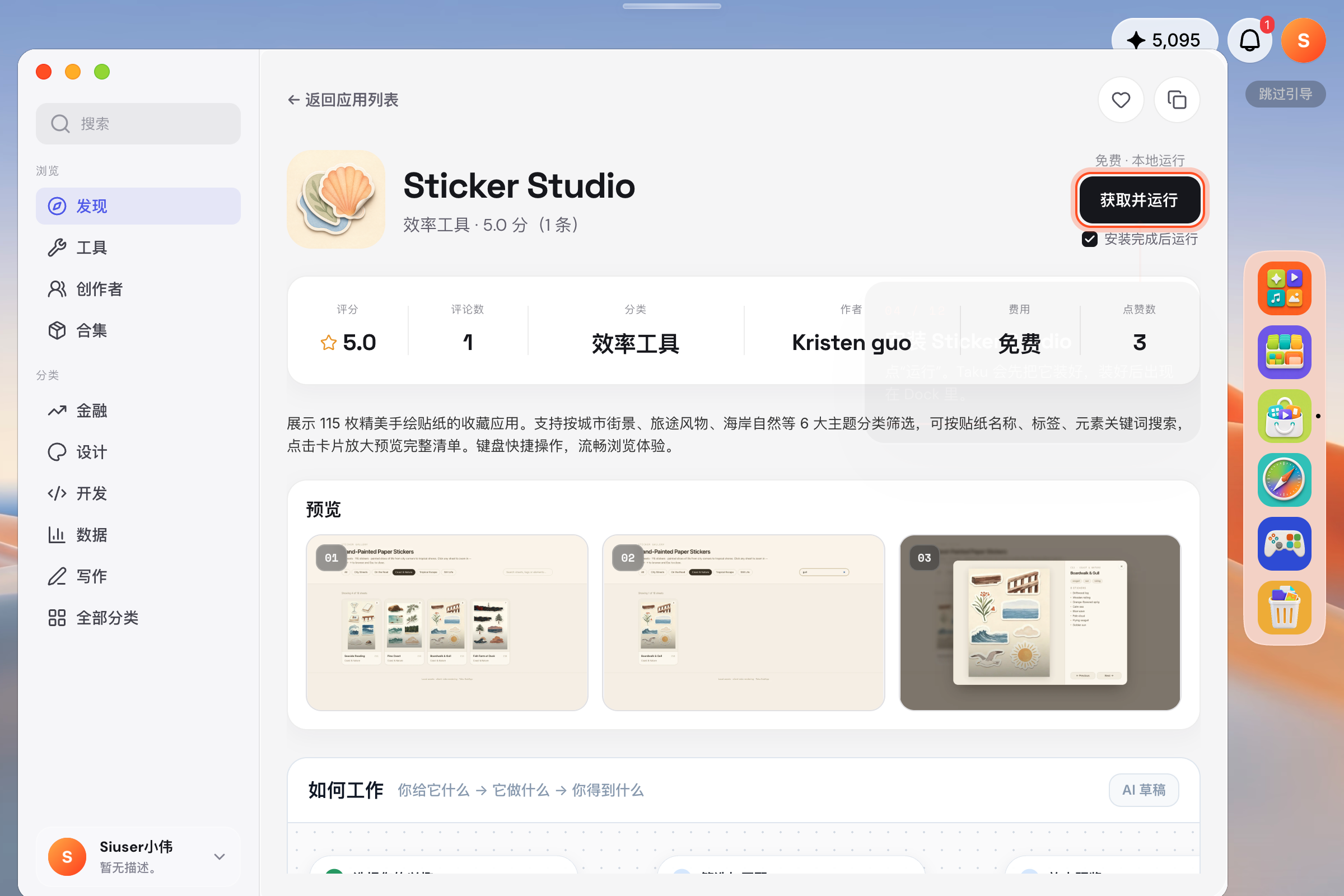Click the 如何工作 section heading

pyautogui.click(x=346, y=790)
